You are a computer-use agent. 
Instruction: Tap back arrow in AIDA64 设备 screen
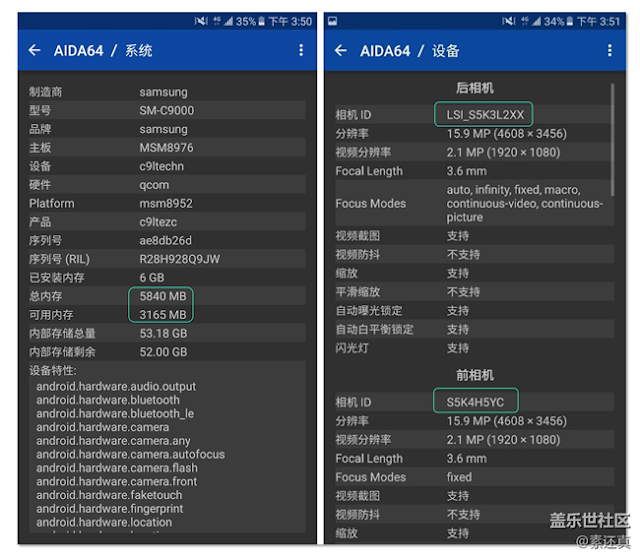point(341,51)
